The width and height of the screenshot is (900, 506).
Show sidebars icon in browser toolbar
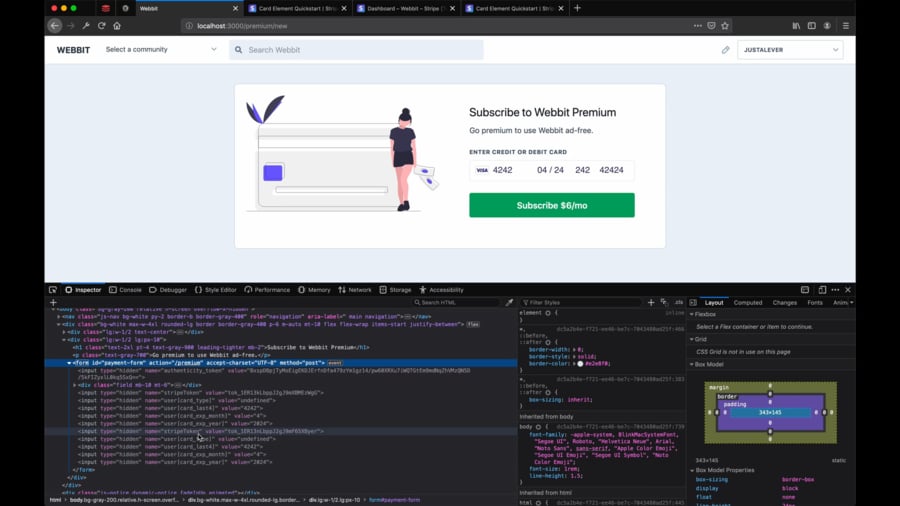coord(812,26)
